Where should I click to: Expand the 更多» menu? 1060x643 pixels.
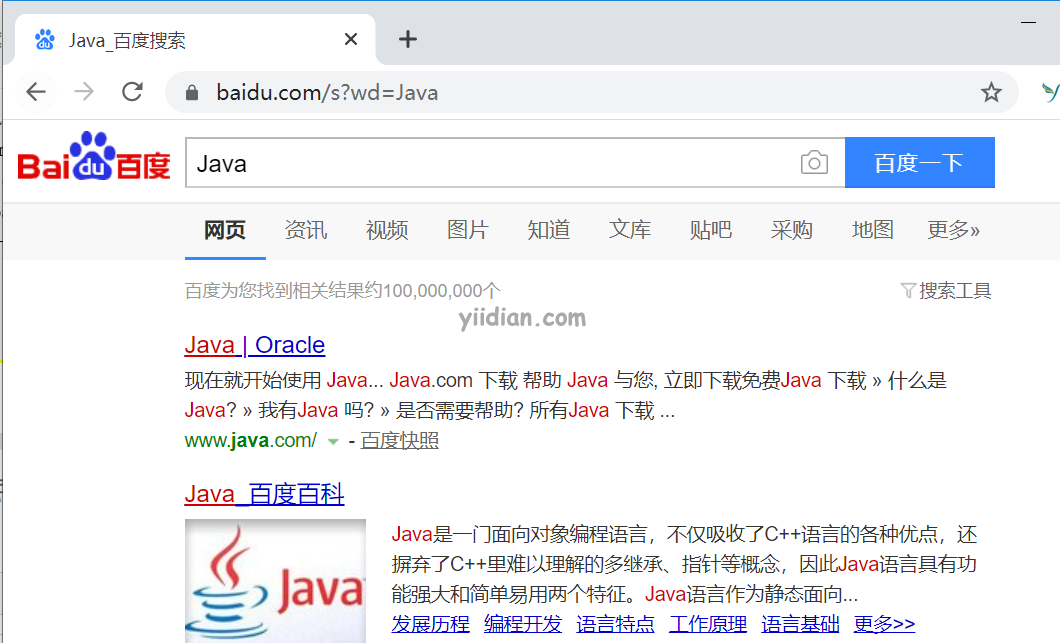953,230
